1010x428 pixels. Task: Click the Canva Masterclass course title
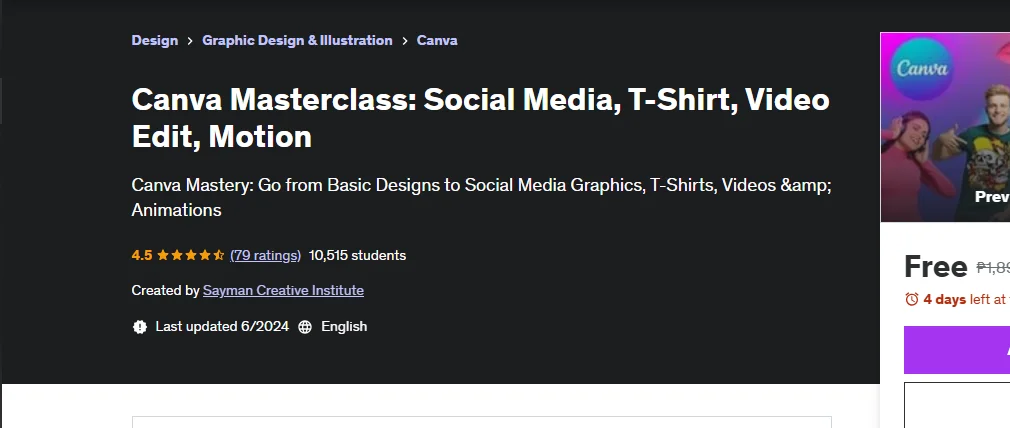[x=481, y=117]
